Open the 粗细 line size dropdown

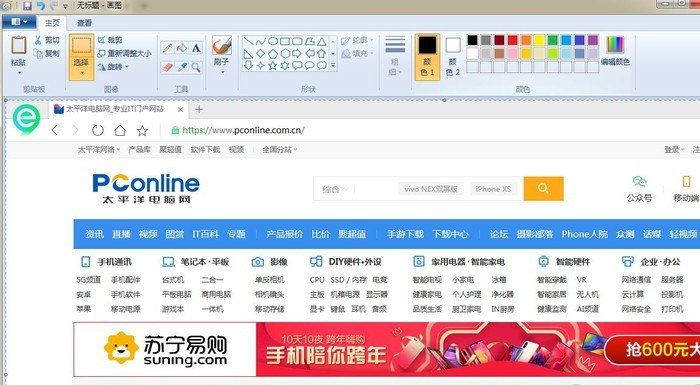(395, 56)
